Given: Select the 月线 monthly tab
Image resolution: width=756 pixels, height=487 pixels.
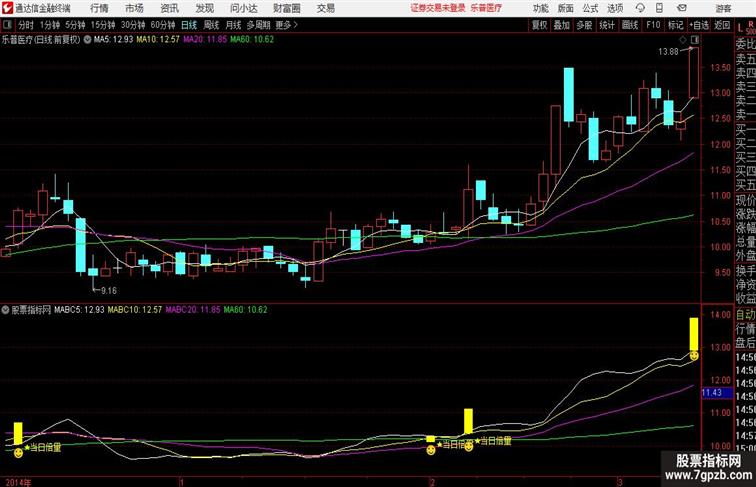Looking at the screenshot, I should pos(233,25).
